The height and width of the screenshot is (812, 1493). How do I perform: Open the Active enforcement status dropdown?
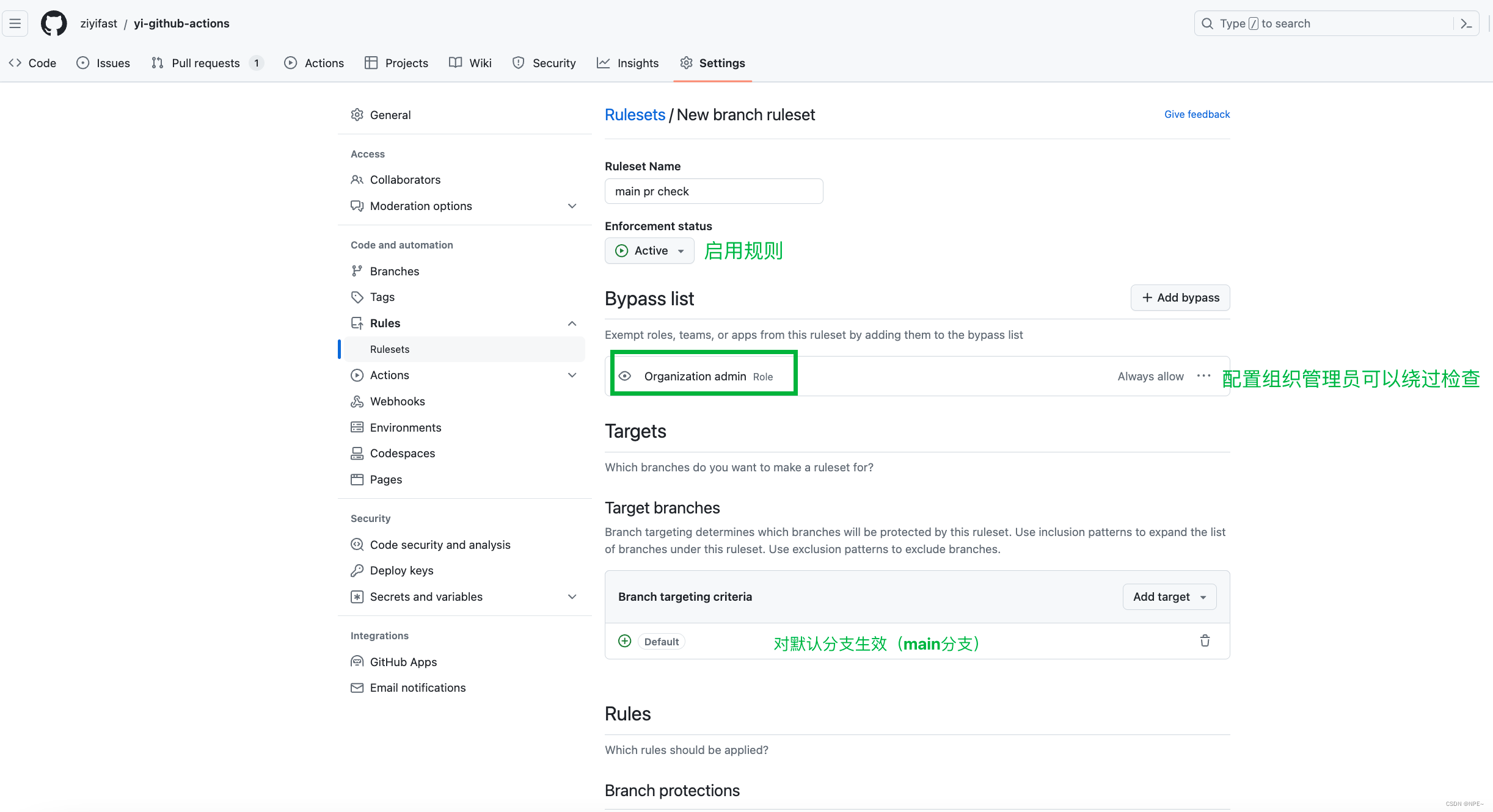pos(649,251)
